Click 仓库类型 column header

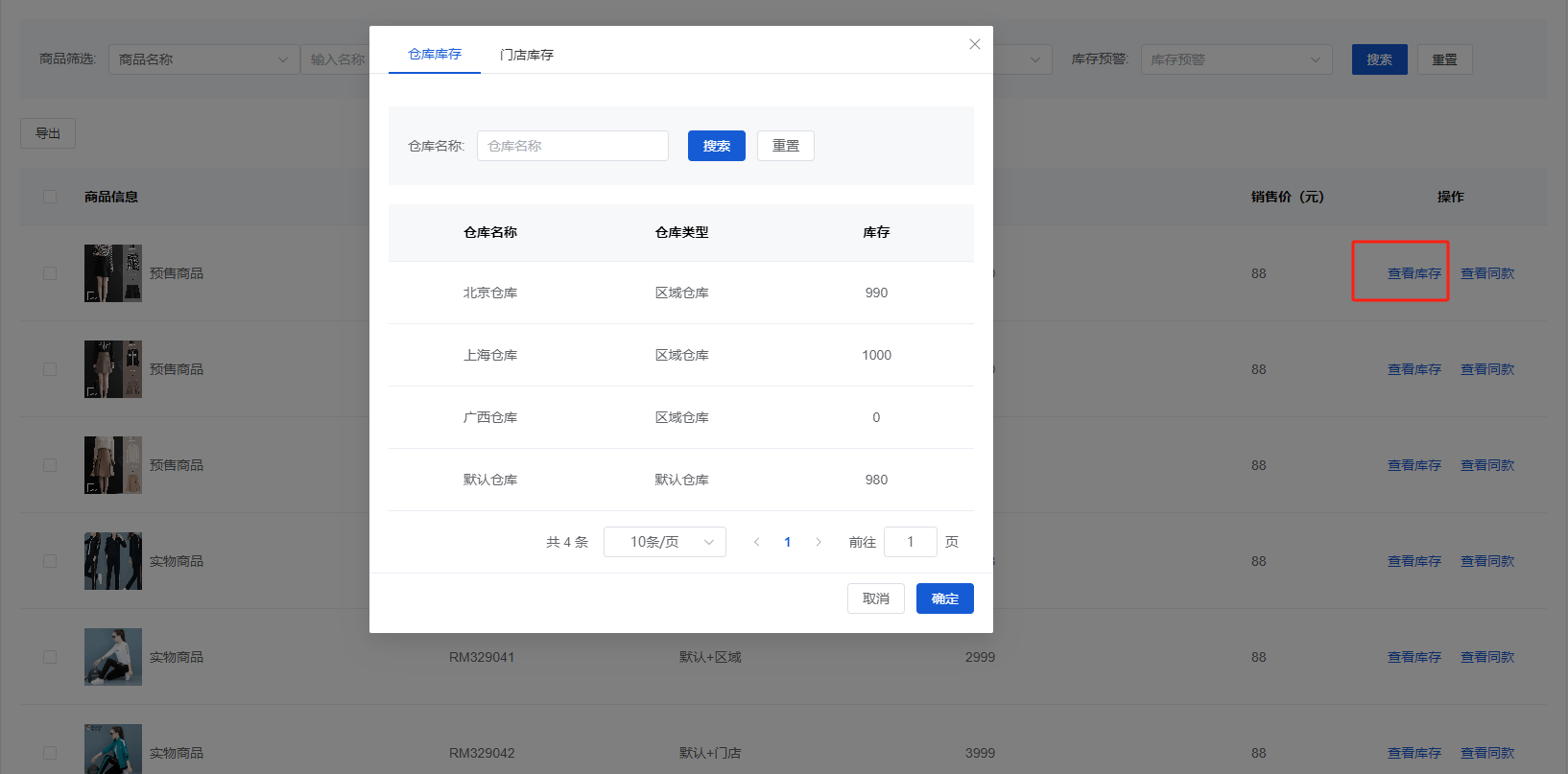682,232
